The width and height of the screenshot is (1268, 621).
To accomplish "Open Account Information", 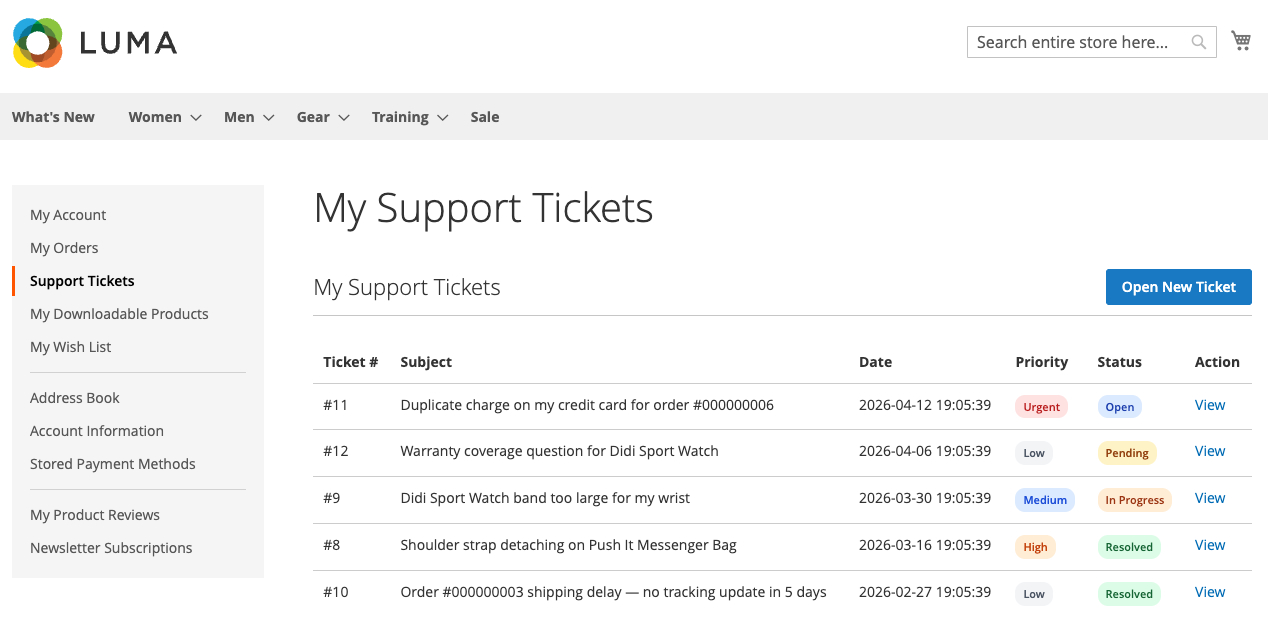I will pos(97,431).
